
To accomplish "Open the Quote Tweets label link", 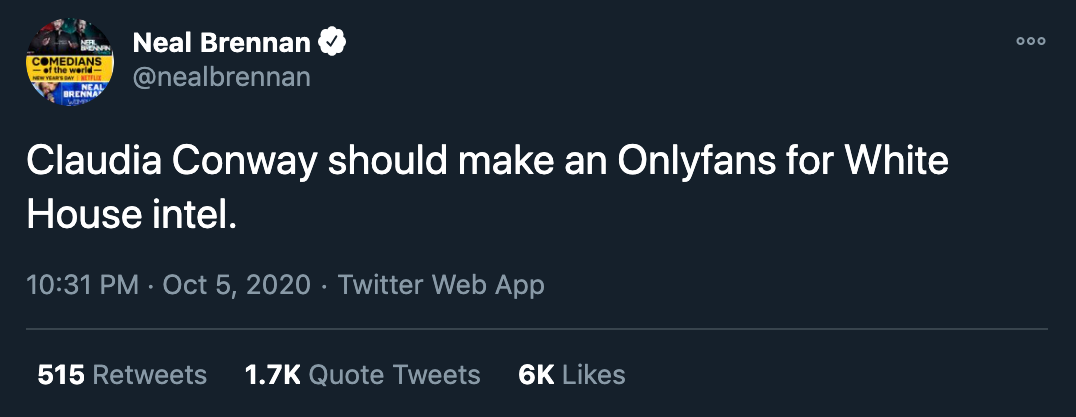I will 395,375.
